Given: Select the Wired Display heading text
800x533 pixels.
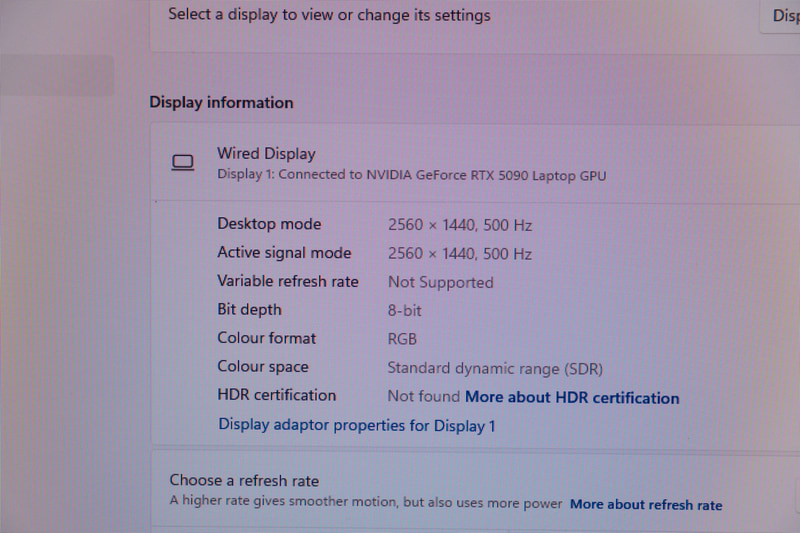Looking at the screenshot, I should [x=266, y=154].
